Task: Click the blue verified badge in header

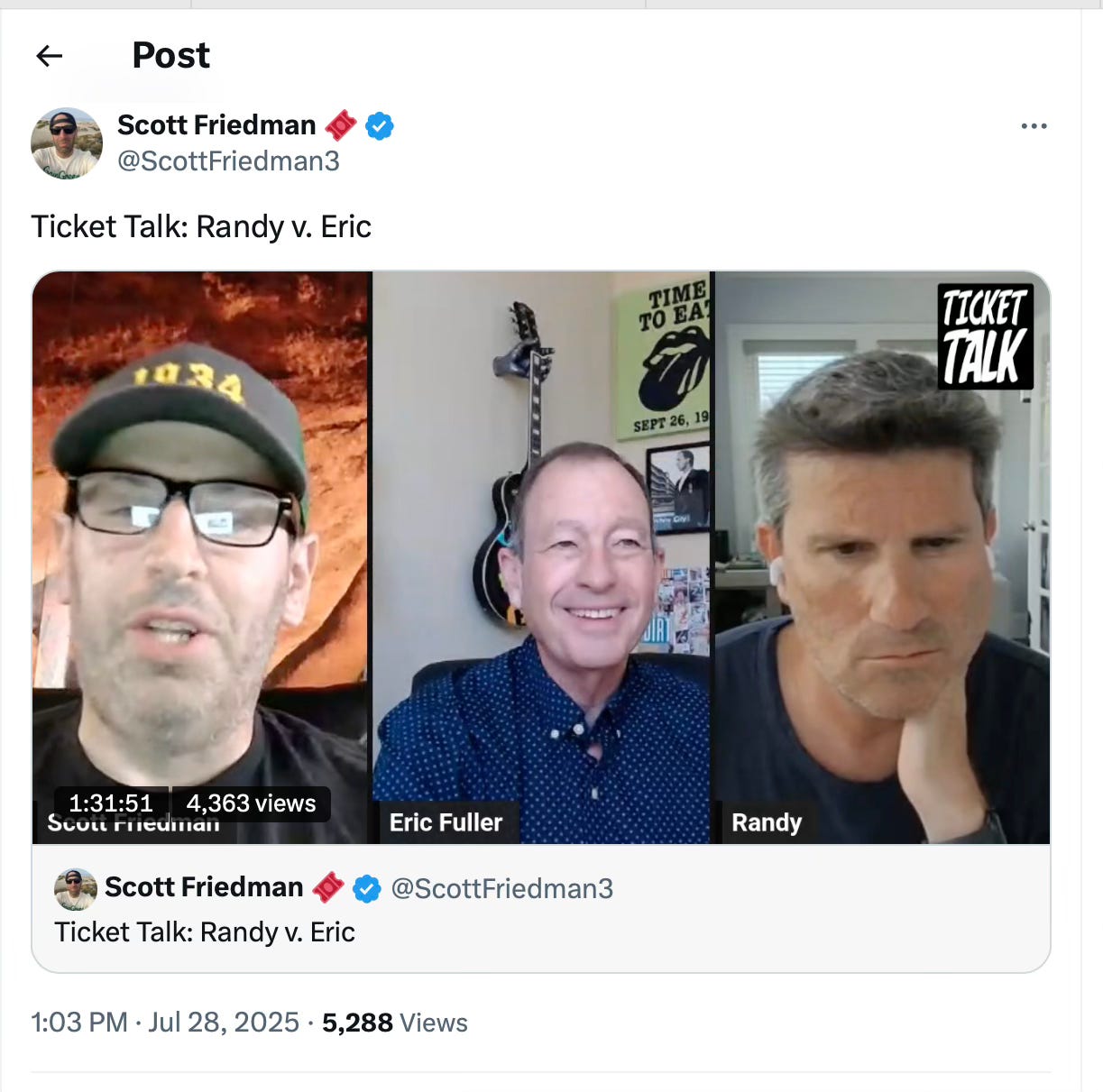Action: (x=380, y=125)
